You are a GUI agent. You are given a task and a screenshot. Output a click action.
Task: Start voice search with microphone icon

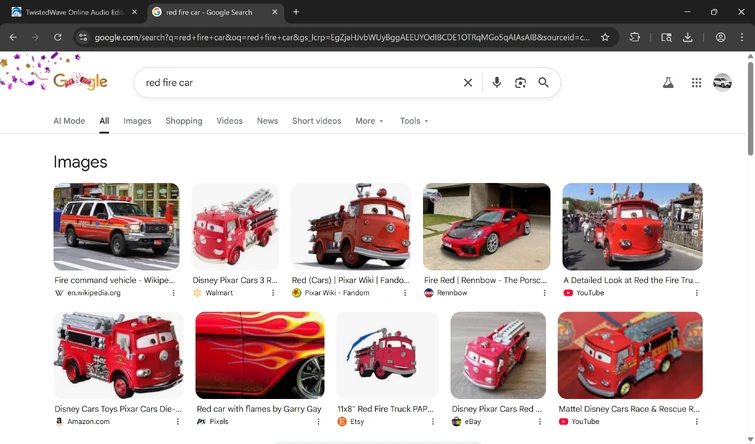point(496,82)
